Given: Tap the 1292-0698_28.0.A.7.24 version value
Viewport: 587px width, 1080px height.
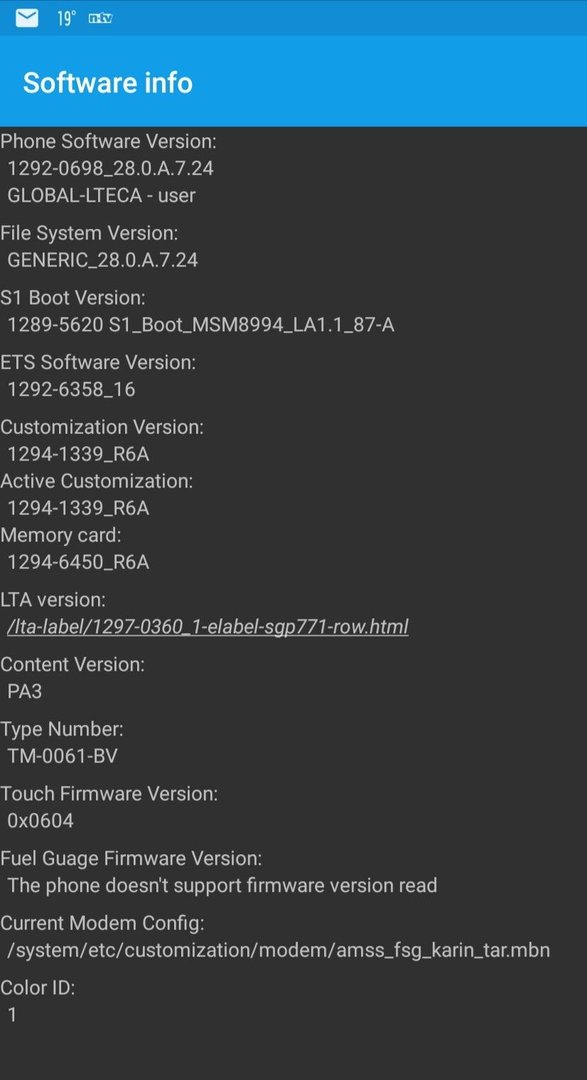Looking at the screenshot, I should pyautogui.click(x=110, y=168).
